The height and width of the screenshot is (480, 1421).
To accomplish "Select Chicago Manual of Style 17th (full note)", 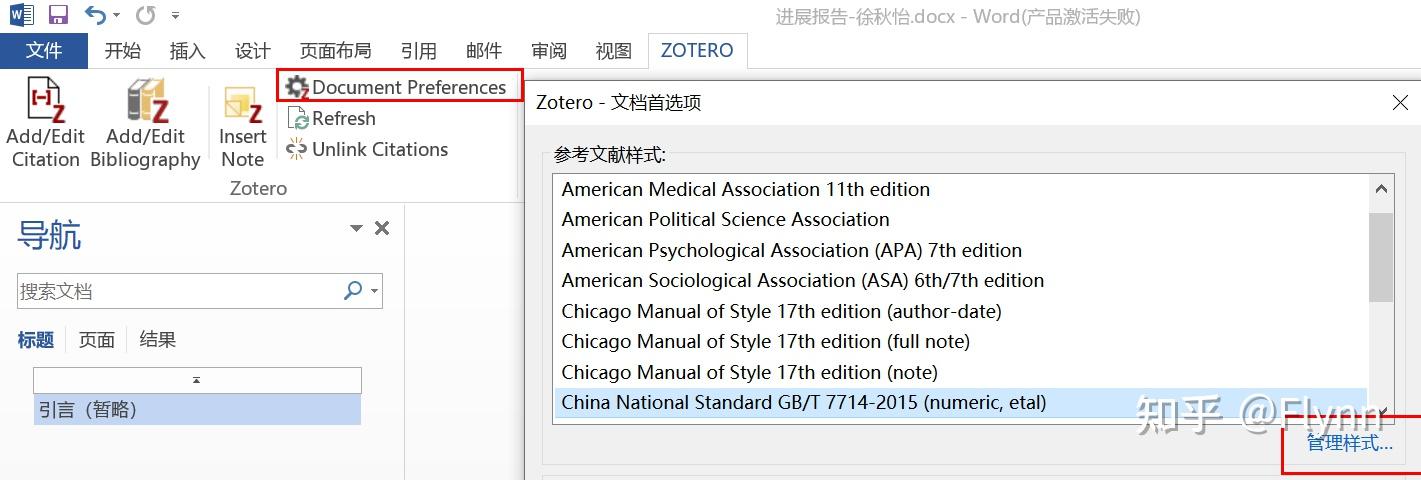I will (959, 341).
